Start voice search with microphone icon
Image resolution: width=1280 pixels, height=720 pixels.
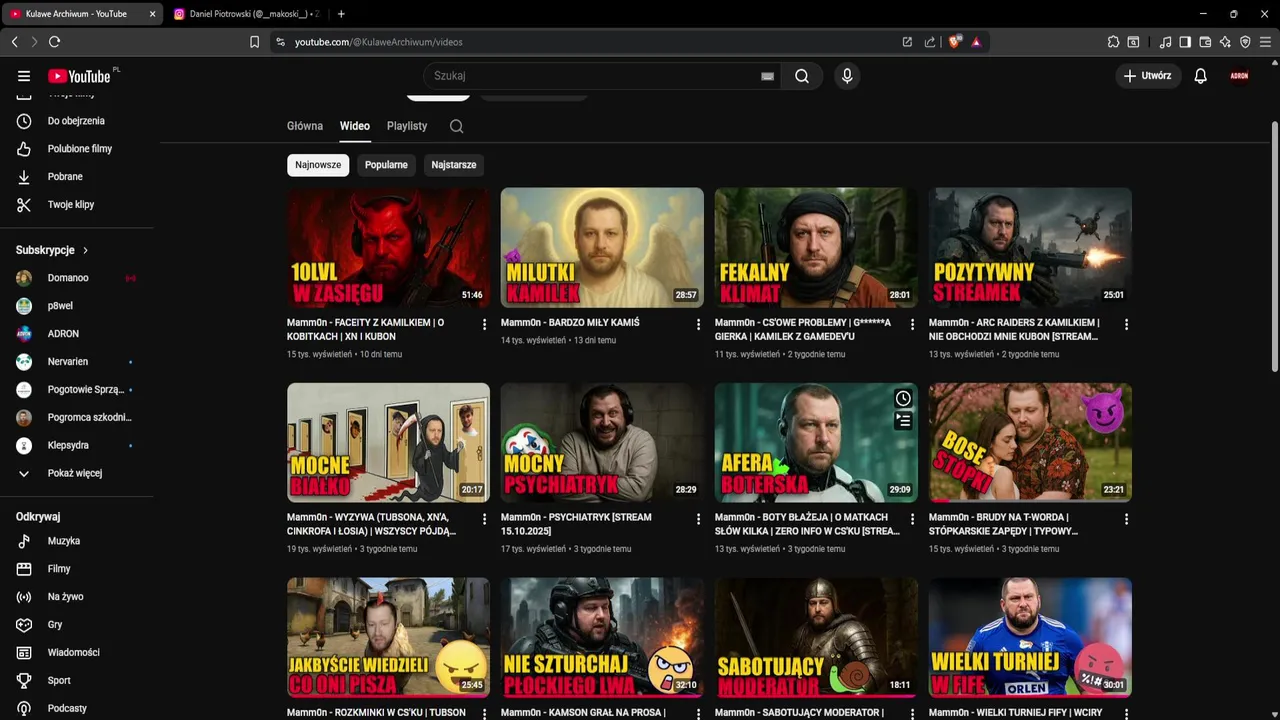click(x=847, y=76)
